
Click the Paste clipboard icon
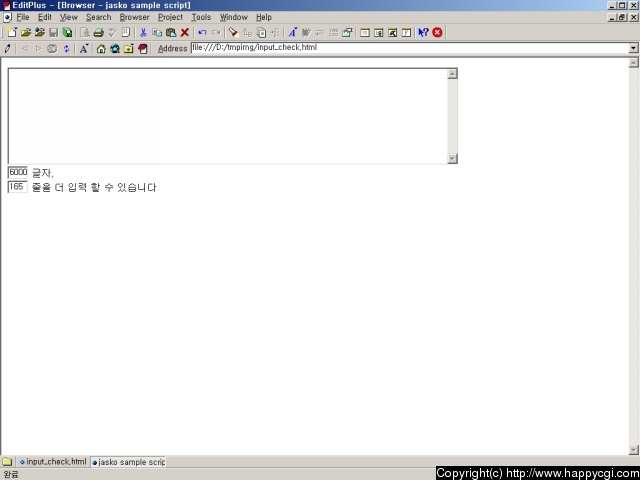click(x=171, y=32)
